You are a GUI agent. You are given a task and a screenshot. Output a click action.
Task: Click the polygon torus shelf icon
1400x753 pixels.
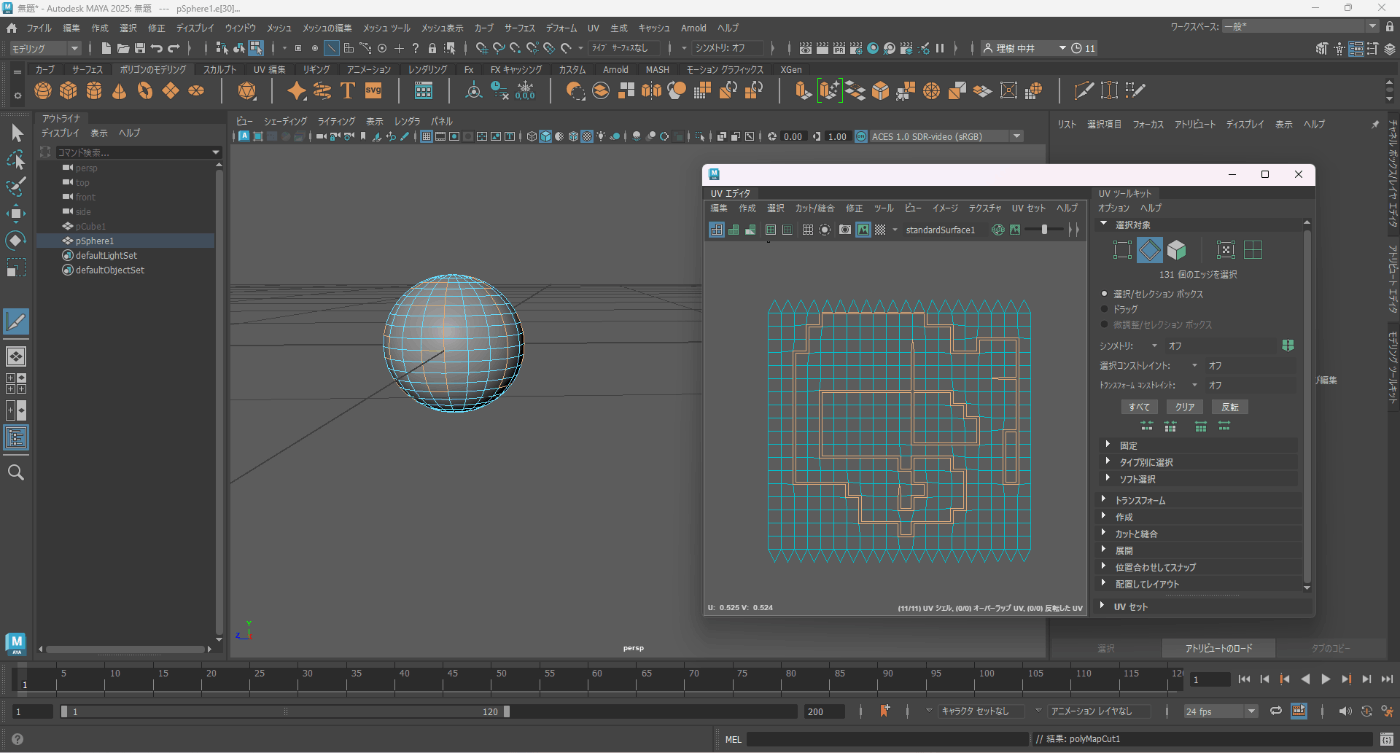pos(145,91)
